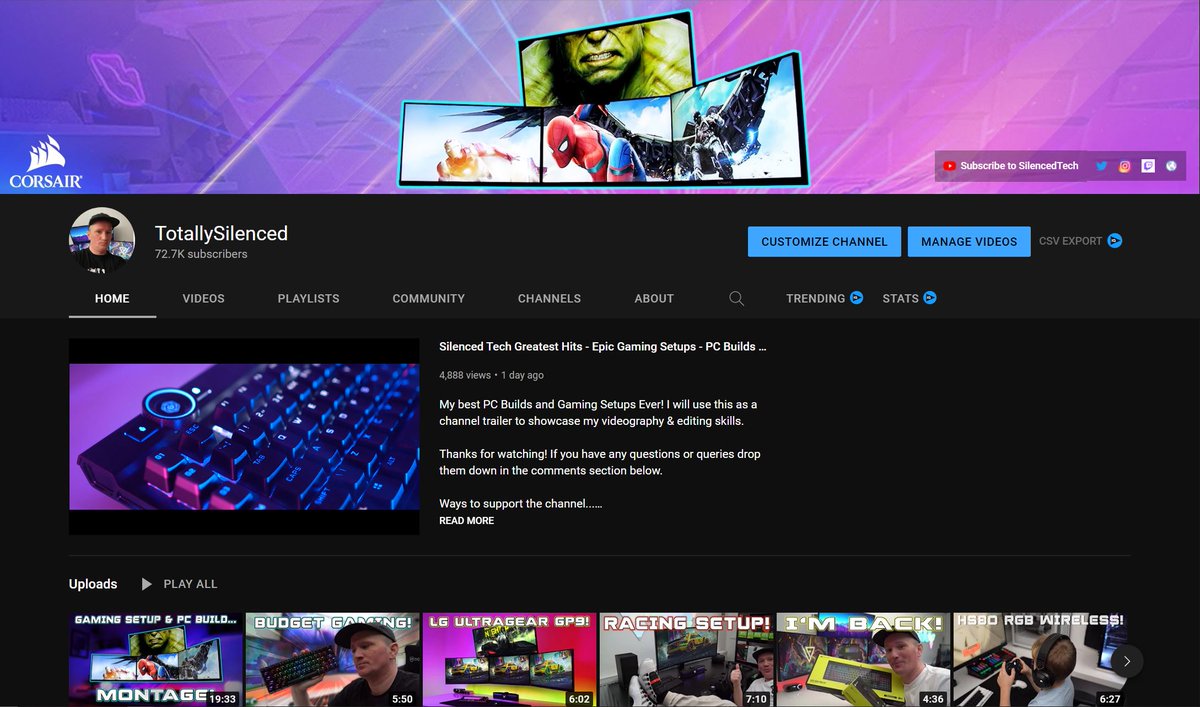Open the Twitch link in the banner
Viewport: 1200px width, 707px height.
point(1148,166)
